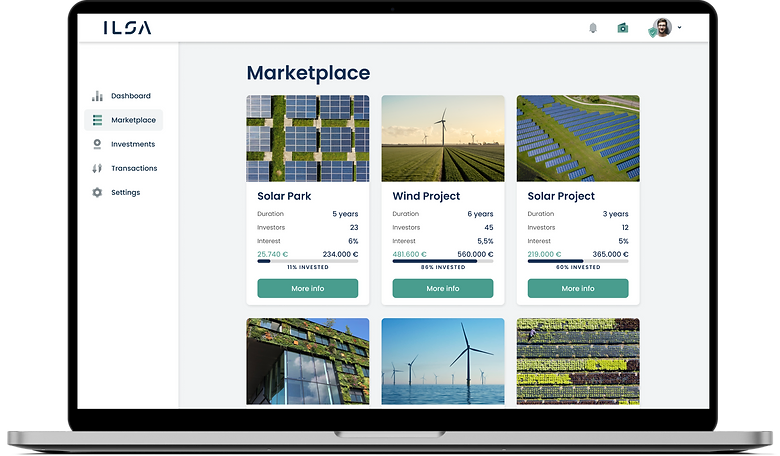The image size is (780, 456).
Task: Click the Transactions arrows icon
Action: [x=97, y=168]
